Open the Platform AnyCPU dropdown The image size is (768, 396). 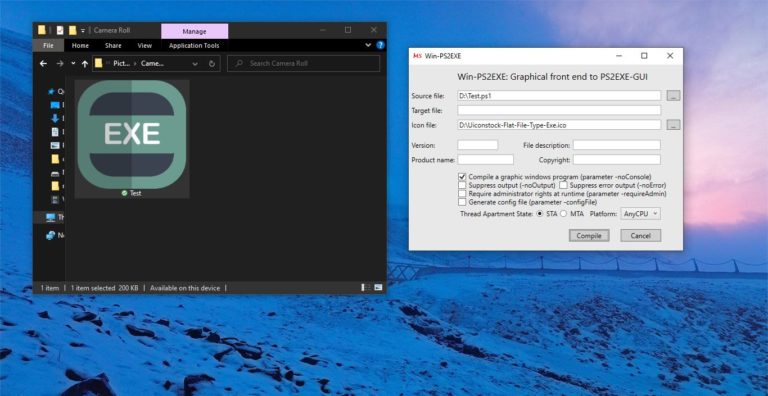coord(641,214)
